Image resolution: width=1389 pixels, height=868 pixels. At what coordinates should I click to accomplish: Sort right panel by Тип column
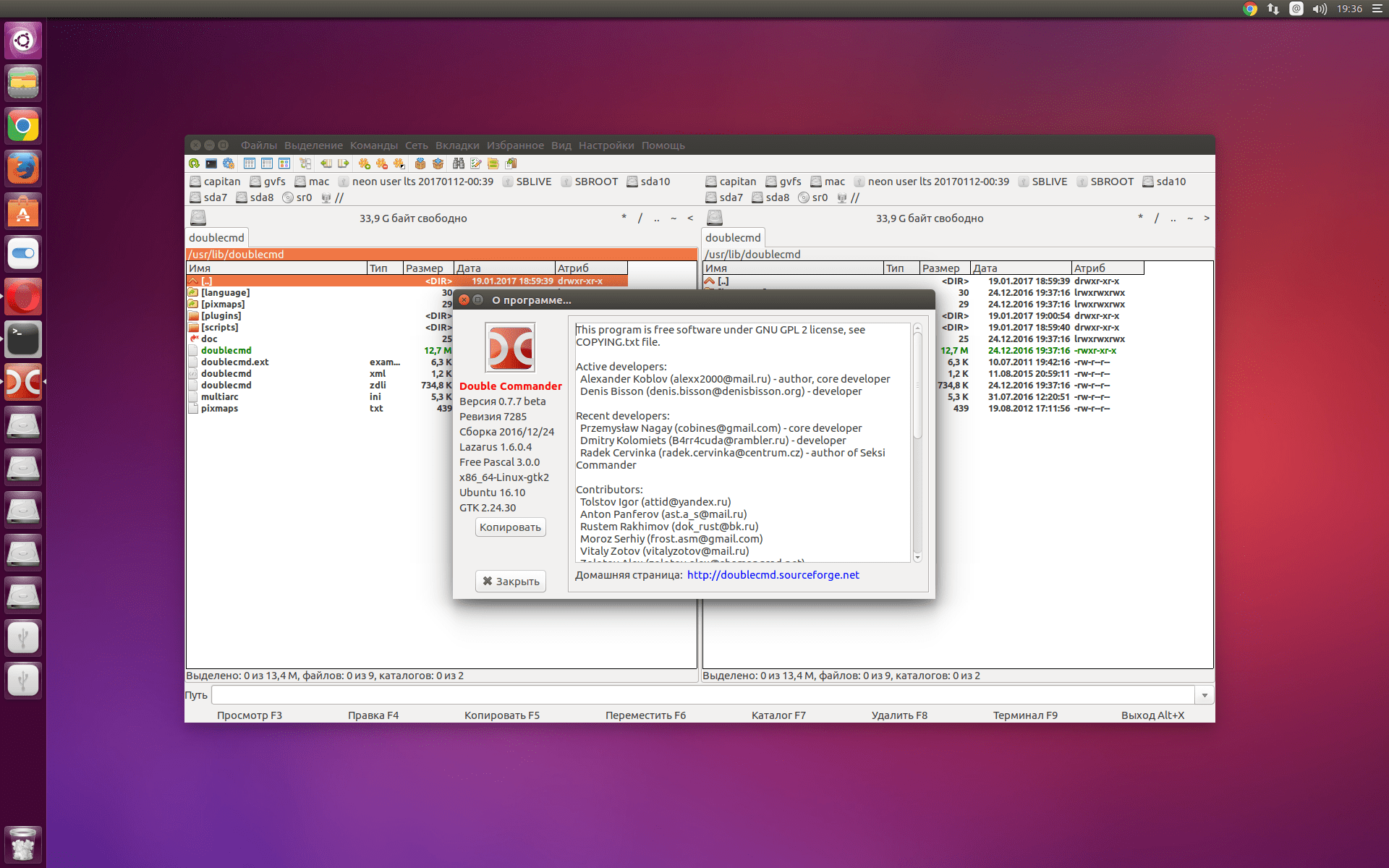tap(901, 268)
